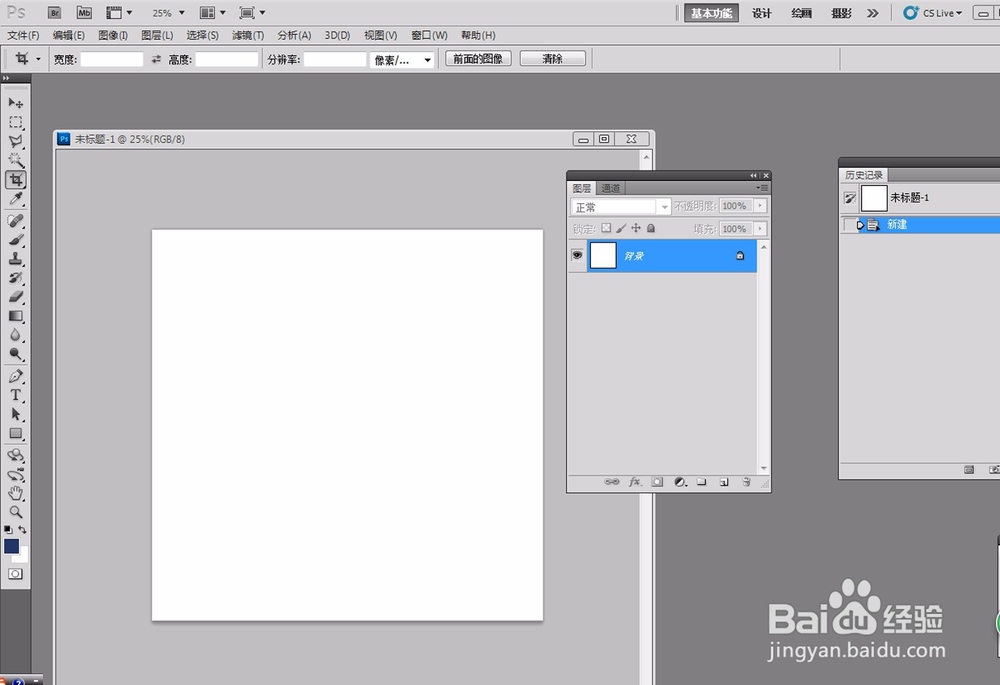Show more workspaces chevron
1000x685 pixels.
point(872,13)
